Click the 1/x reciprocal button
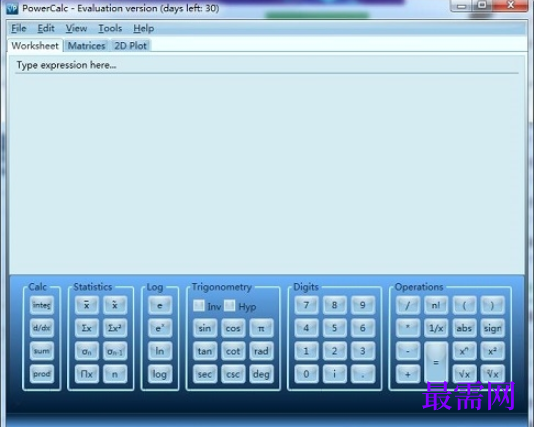The height and width of the screenshot is (427, 534). (x=436, y=328)
